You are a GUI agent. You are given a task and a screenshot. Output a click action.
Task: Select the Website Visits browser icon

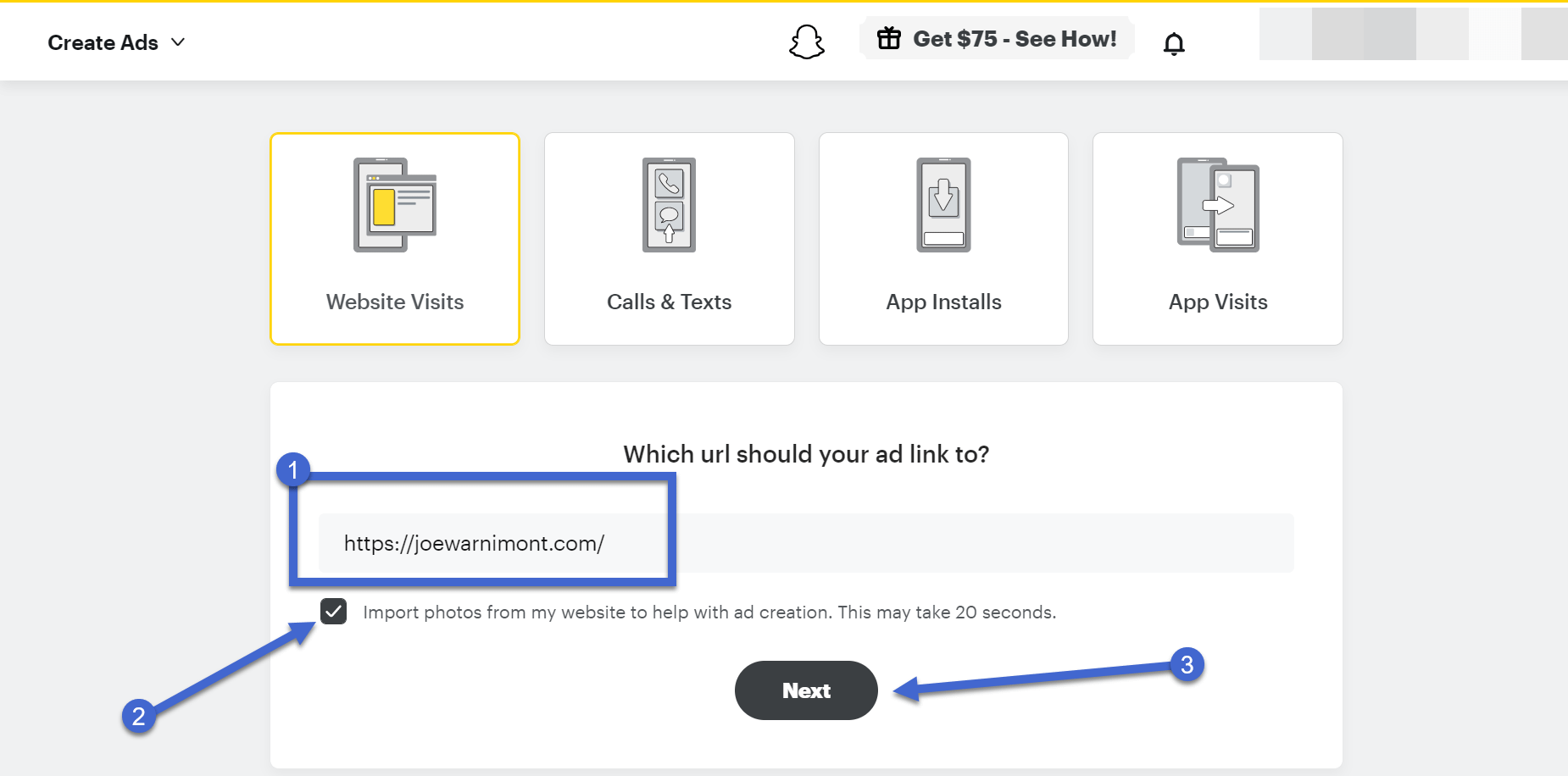(x=395, y=205)
